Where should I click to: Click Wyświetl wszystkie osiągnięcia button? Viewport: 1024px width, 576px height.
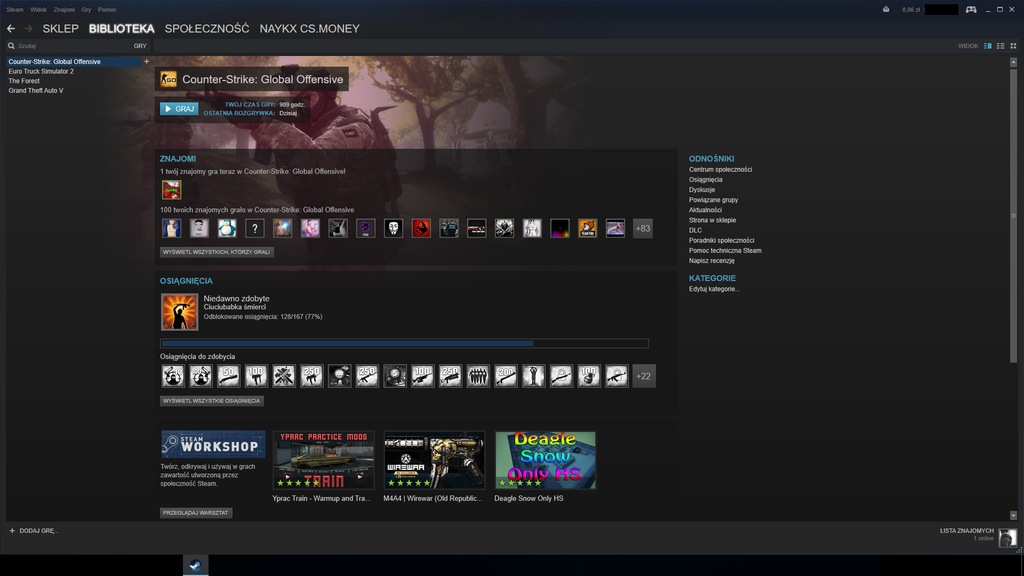212,400
